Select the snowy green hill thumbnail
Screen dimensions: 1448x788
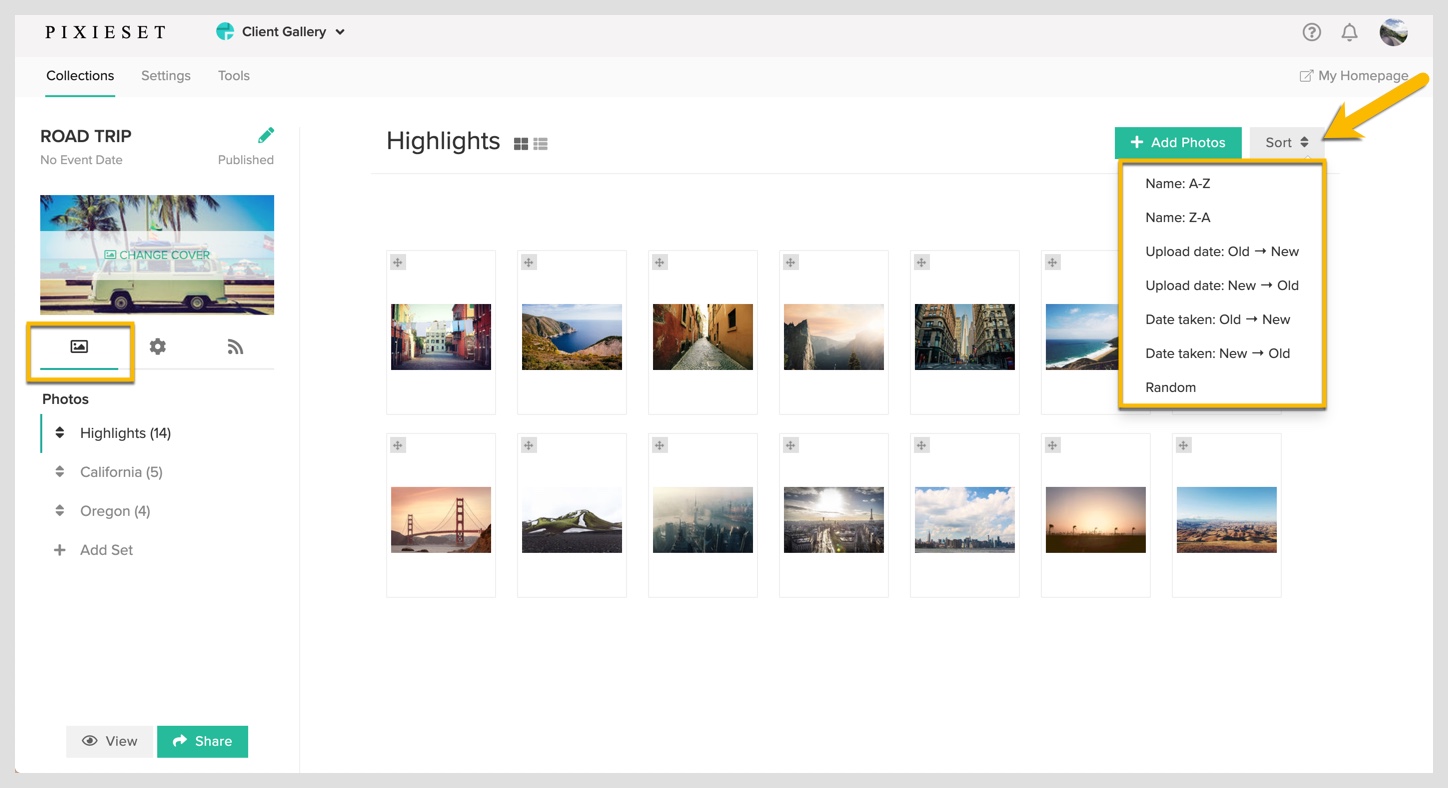572,520
